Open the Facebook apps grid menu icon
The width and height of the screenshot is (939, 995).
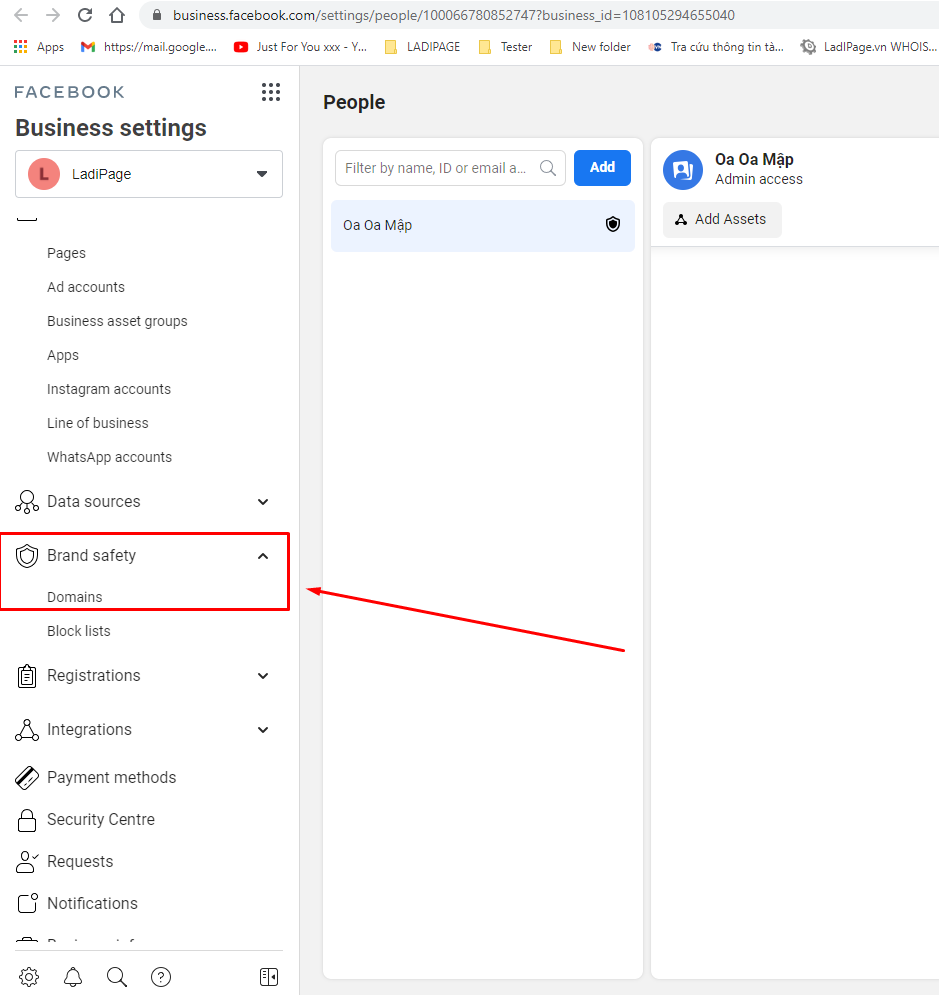(x=271, y=92)
